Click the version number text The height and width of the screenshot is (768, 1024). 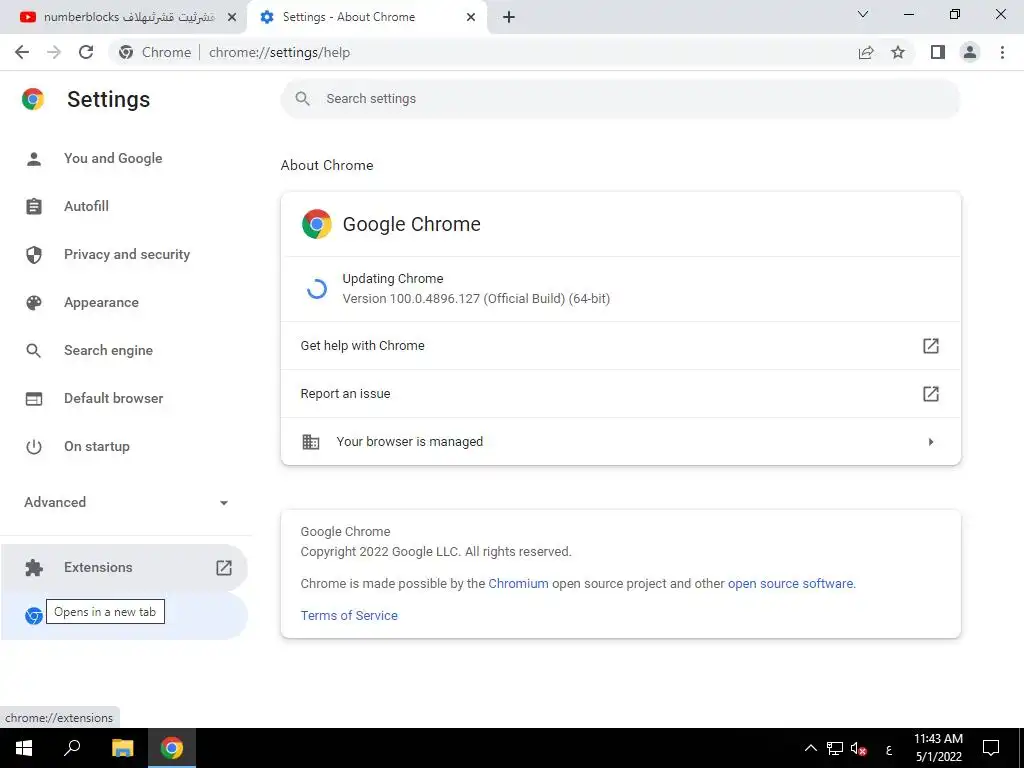pos(476,299)
